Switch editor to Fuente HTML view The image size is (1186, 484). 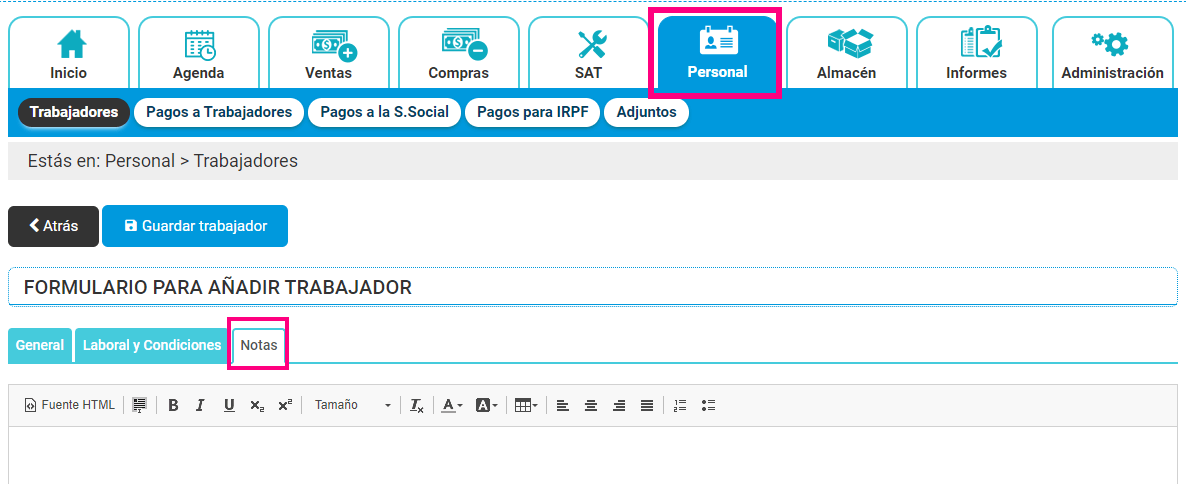click(x=70, y=405)
